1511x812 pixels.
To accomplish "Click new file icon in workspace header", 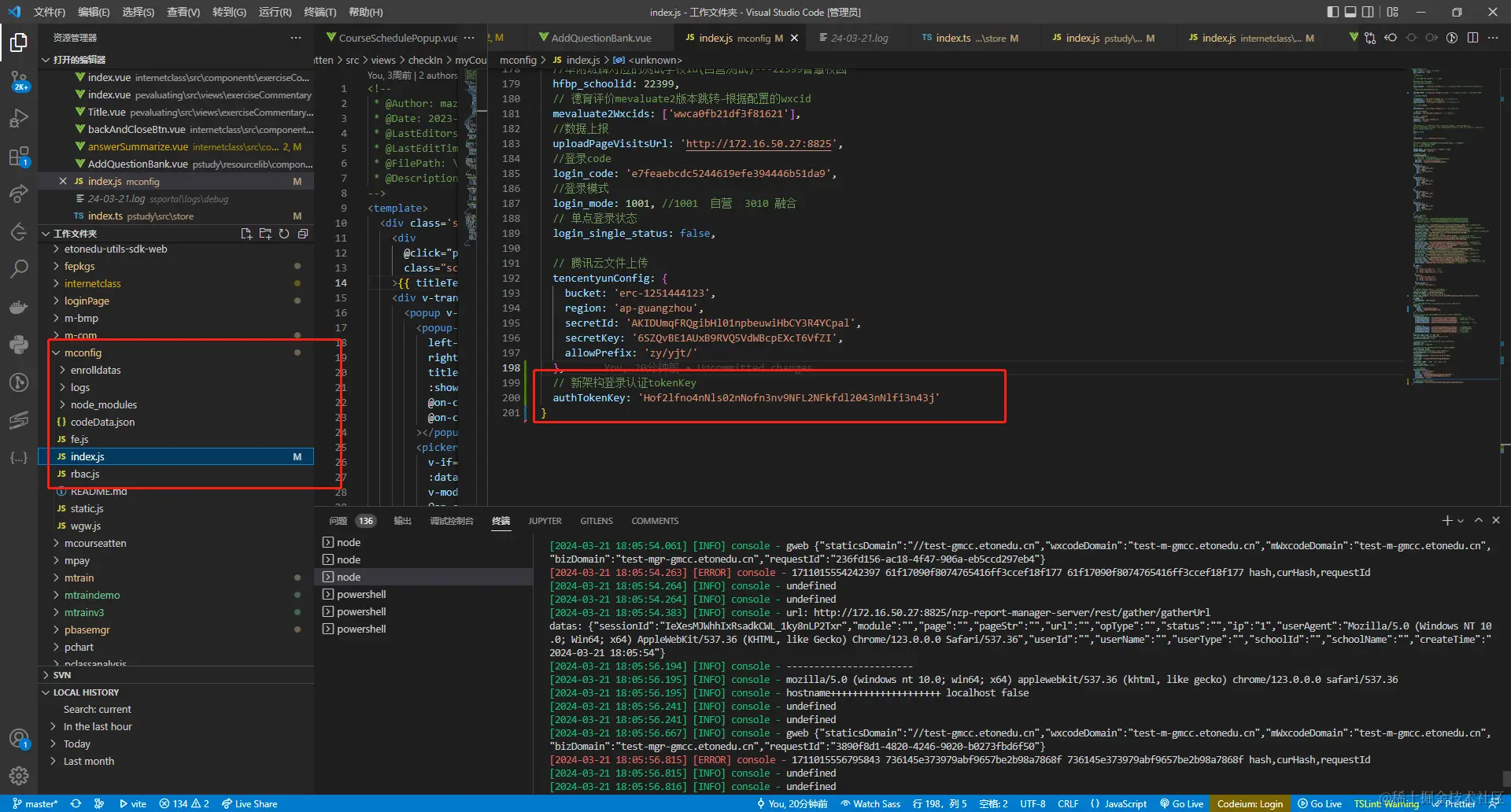I will (x=246, y=234).
